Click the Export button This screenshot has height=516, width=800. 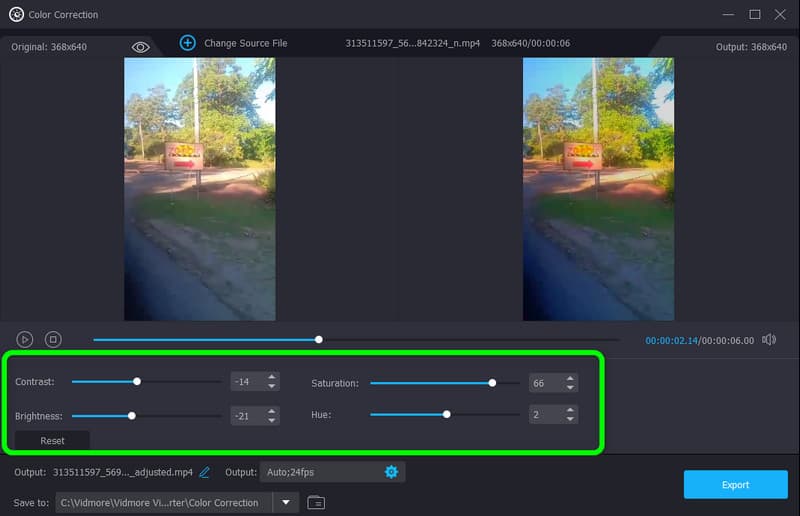tap(735, 485)
